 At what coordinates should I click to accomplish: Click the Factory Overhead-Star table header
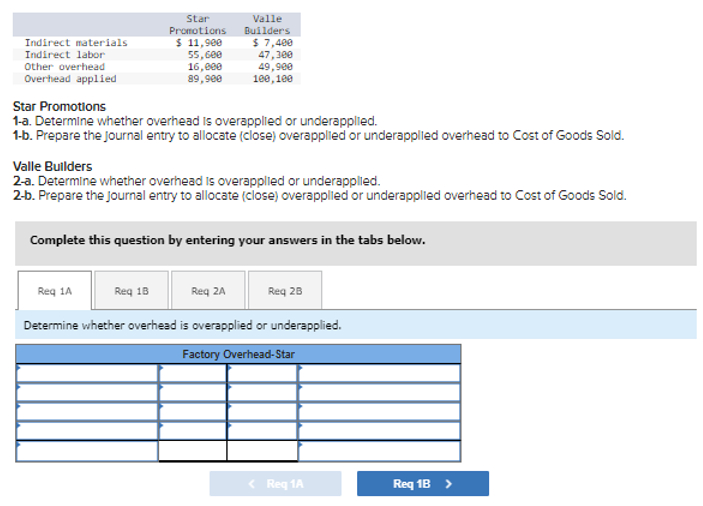tap(238, 354)
